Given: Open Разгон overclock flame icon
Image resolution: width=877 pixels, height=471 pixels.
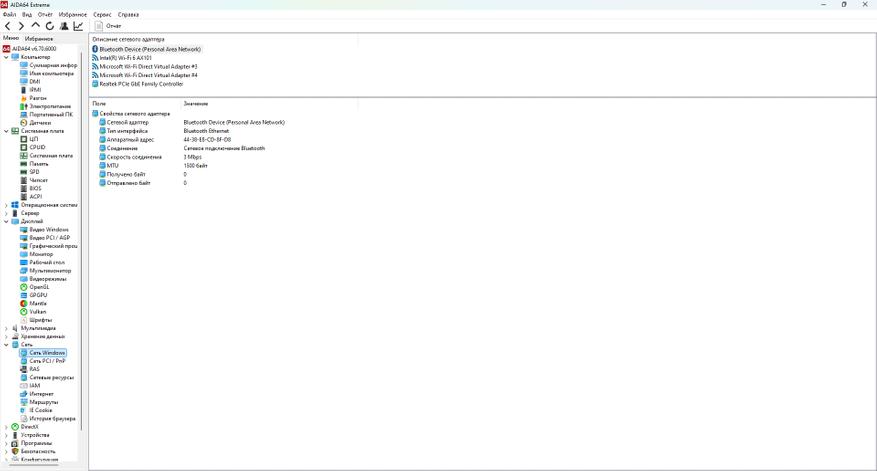Looking at the screenshot, I should coord(23,98).
